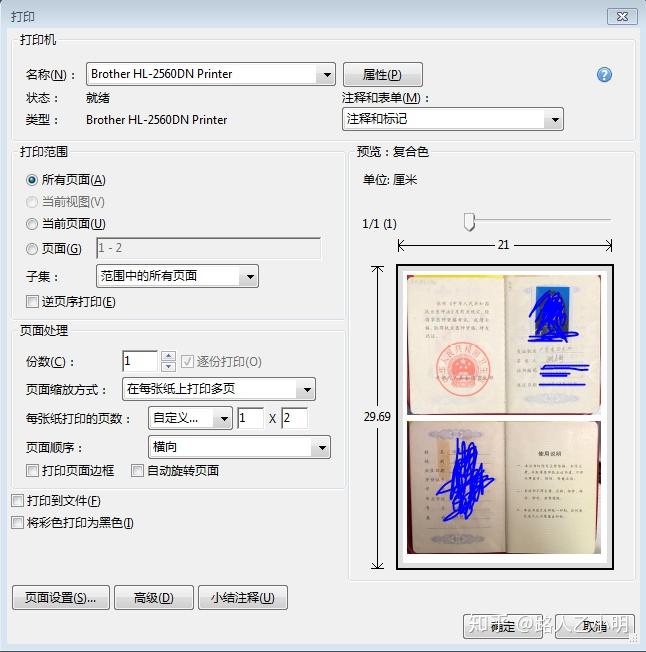Decrease copies with the down stepper arrow
The height and width of the screenshot is (652, 646).
(168, 366)
